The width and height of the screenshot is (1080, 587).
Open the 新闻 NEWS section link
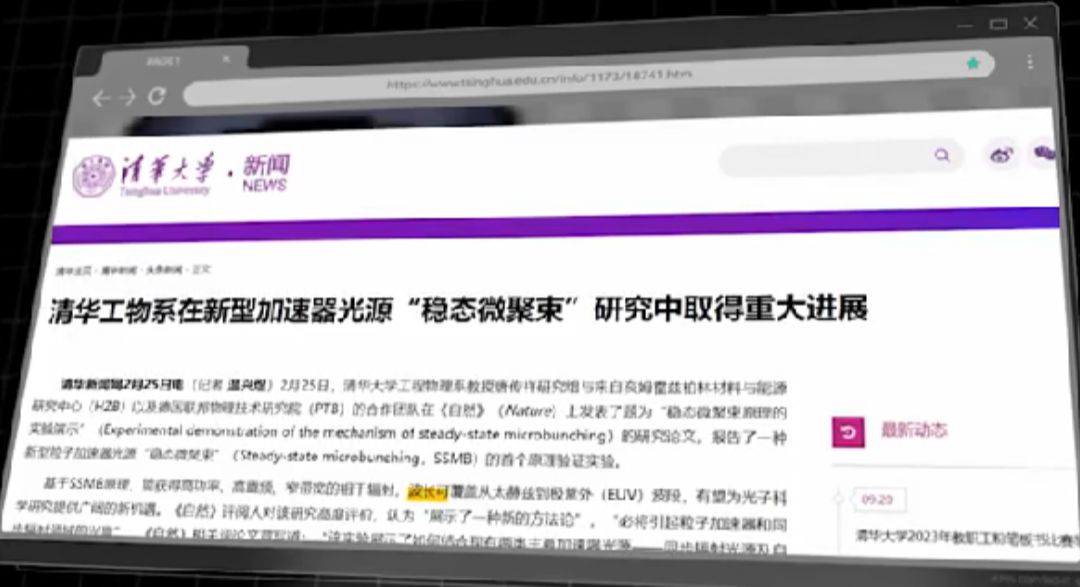pyautogui.click(x=265, y=173)
